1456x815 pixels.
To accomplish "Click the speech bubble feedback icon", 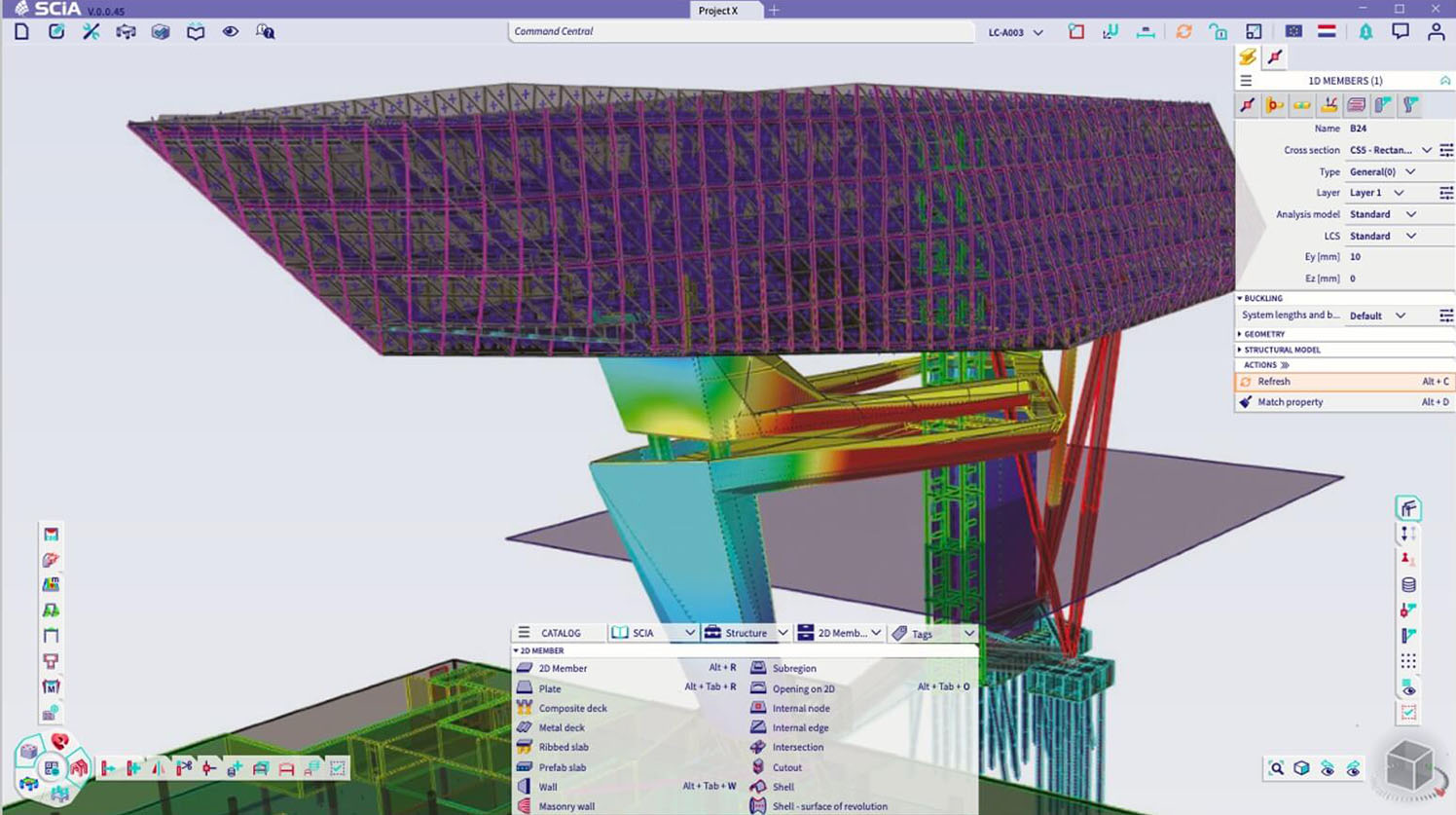I will click(1400, 31).
